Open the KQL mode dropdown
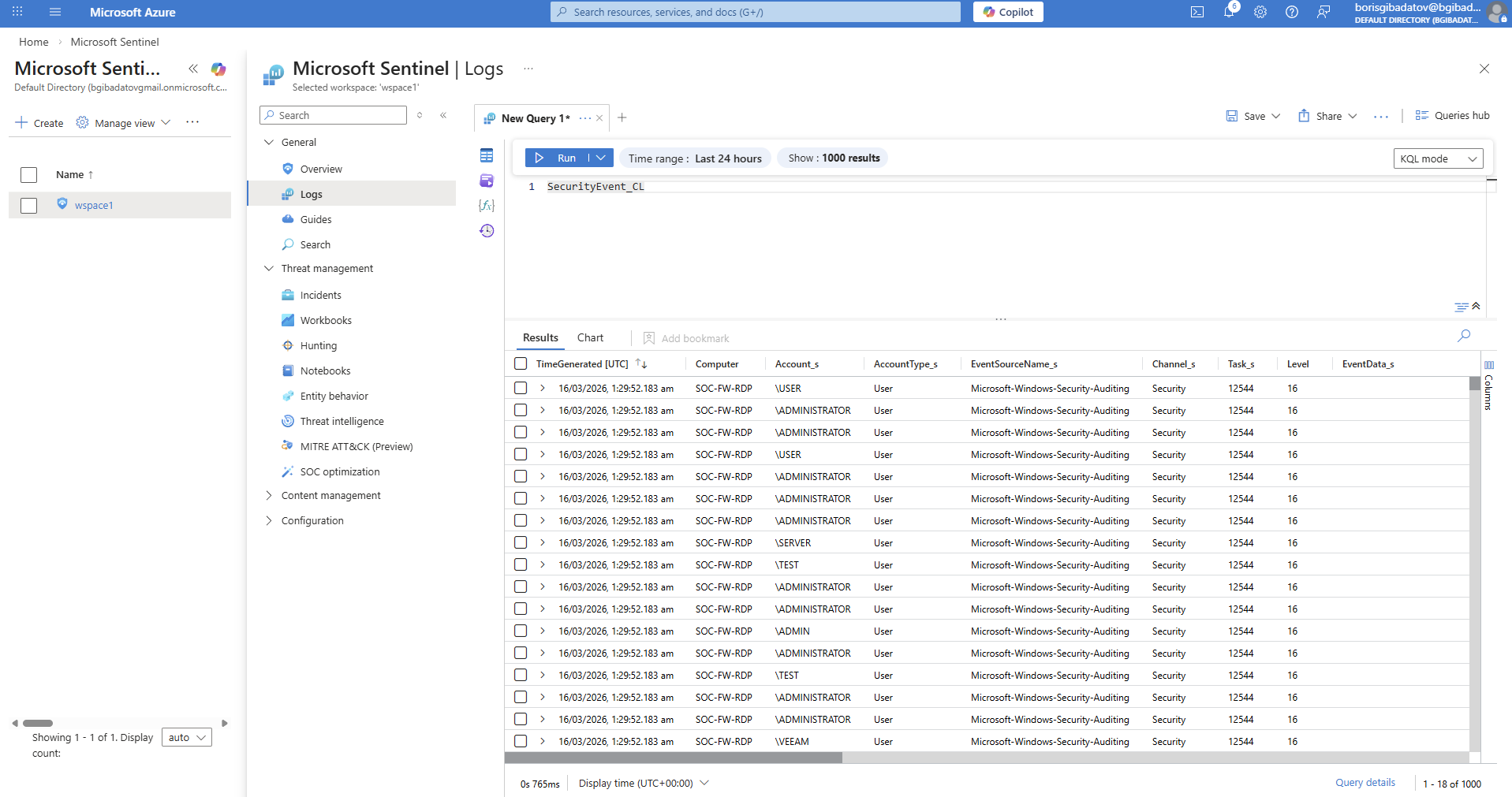 [1437, 158]
